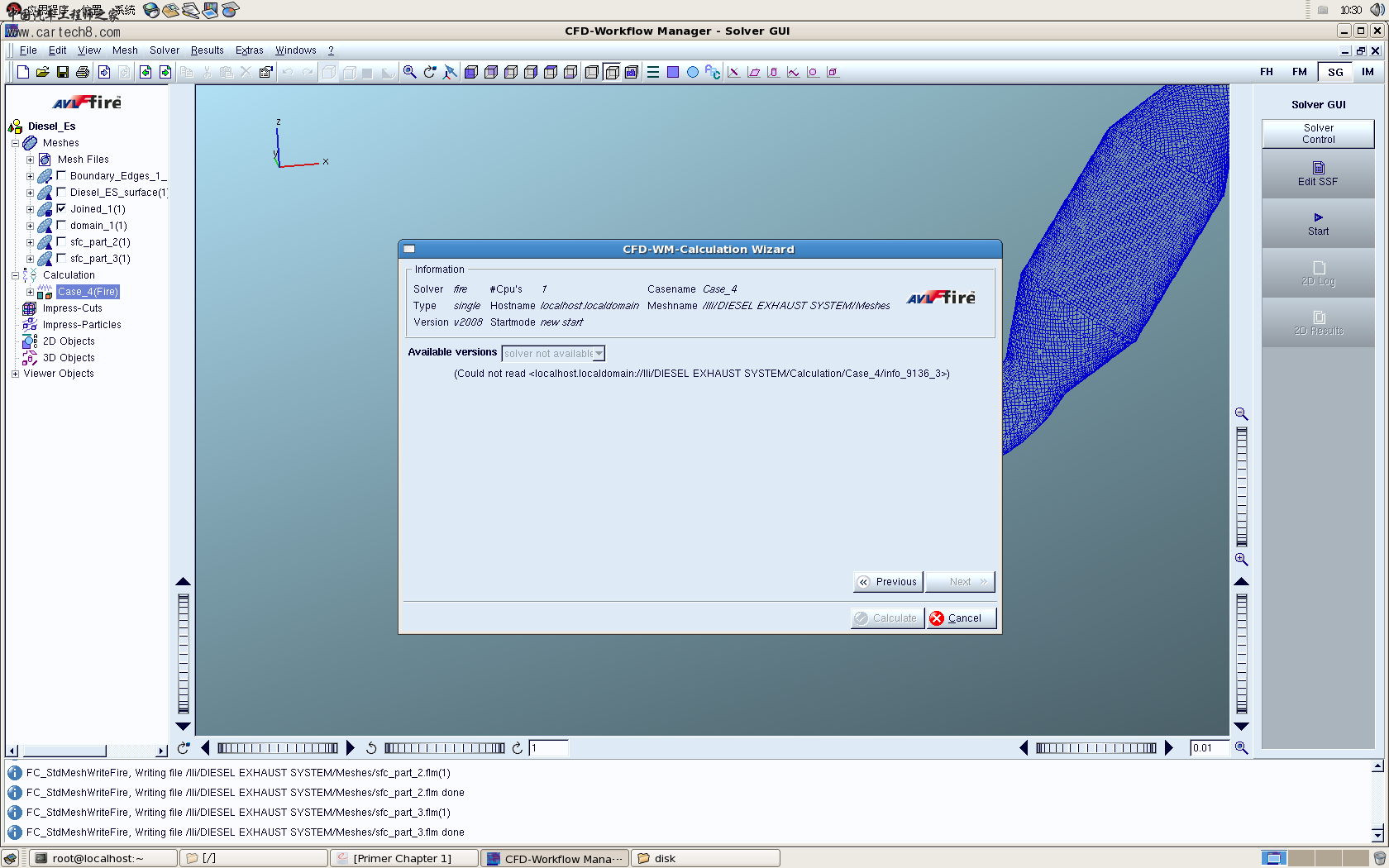This screenshot has height=868, width=1389.
Task: Enable the Diesel_ES_surface(1) mesh checkbox
Action: tap(61, 192)
